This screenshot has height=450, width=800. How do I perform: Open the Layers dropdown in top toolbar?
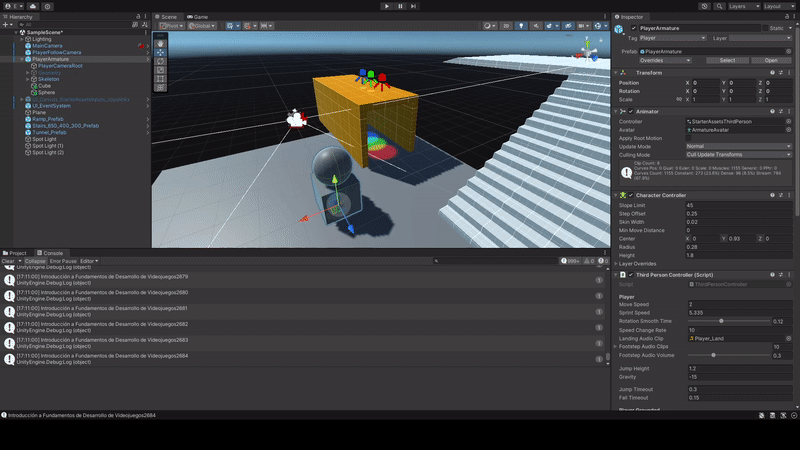coord(738,6)
